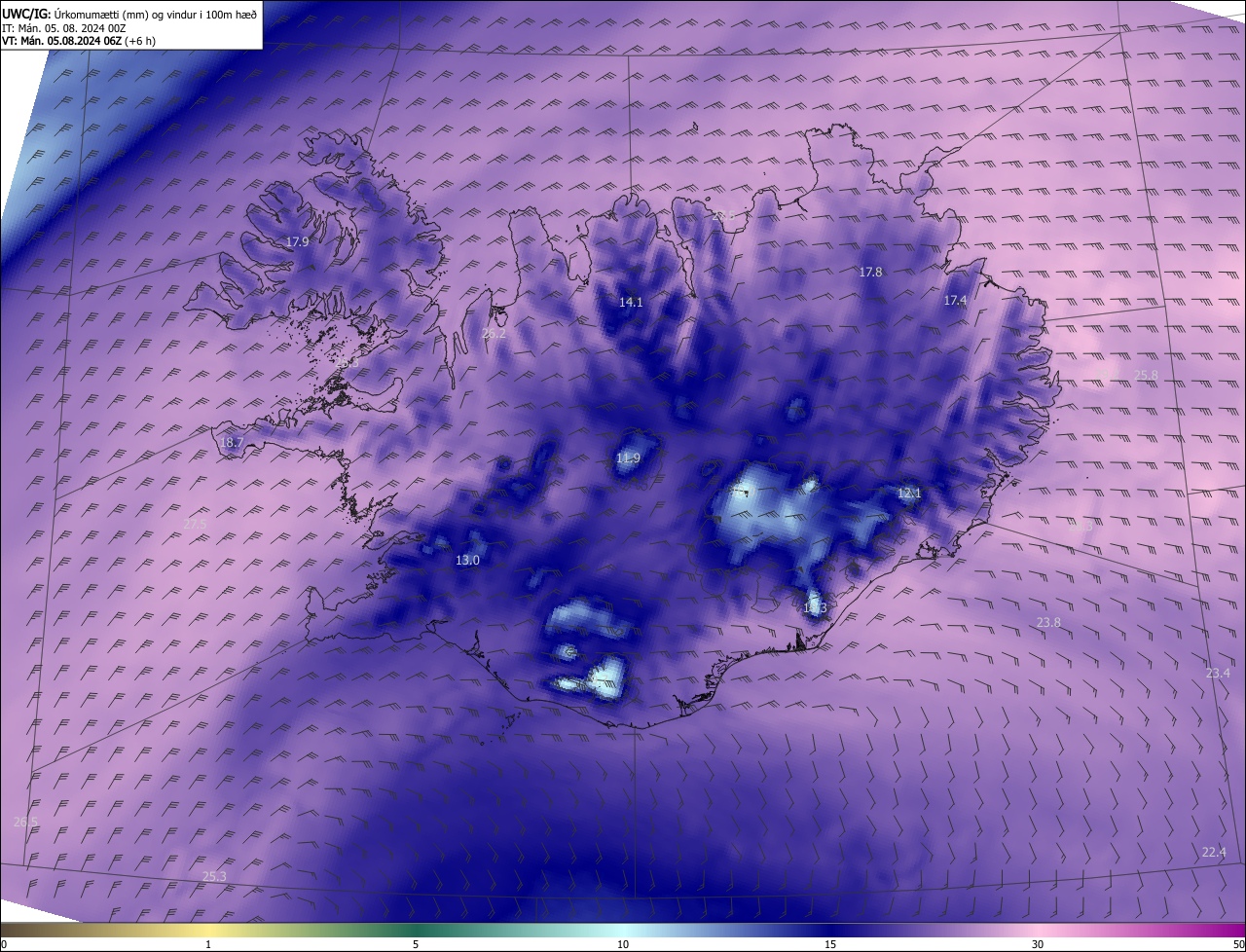Click the 17.8 value label
1246x952 pixels.
pos(870,273)
